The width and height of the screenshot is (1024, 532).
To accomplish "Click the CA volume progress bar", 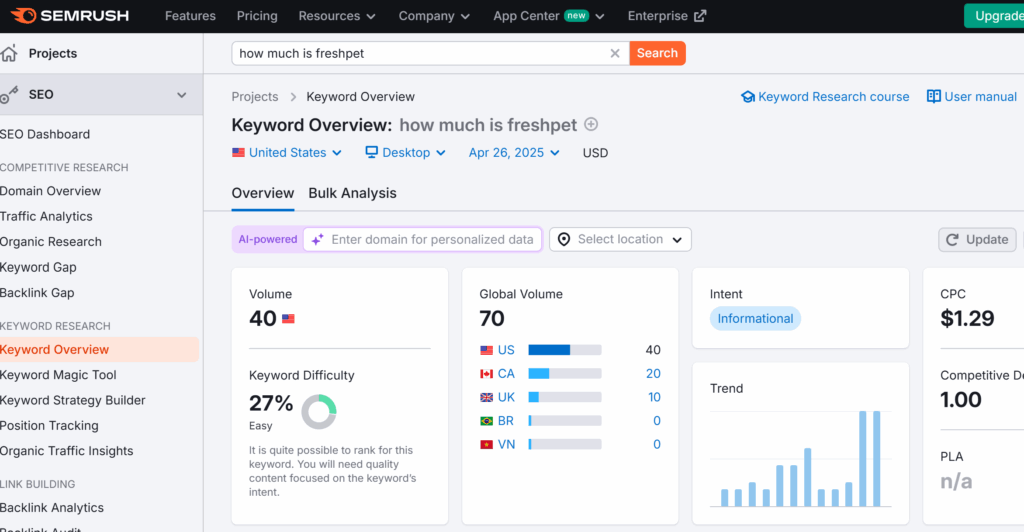I will point(565,373).
